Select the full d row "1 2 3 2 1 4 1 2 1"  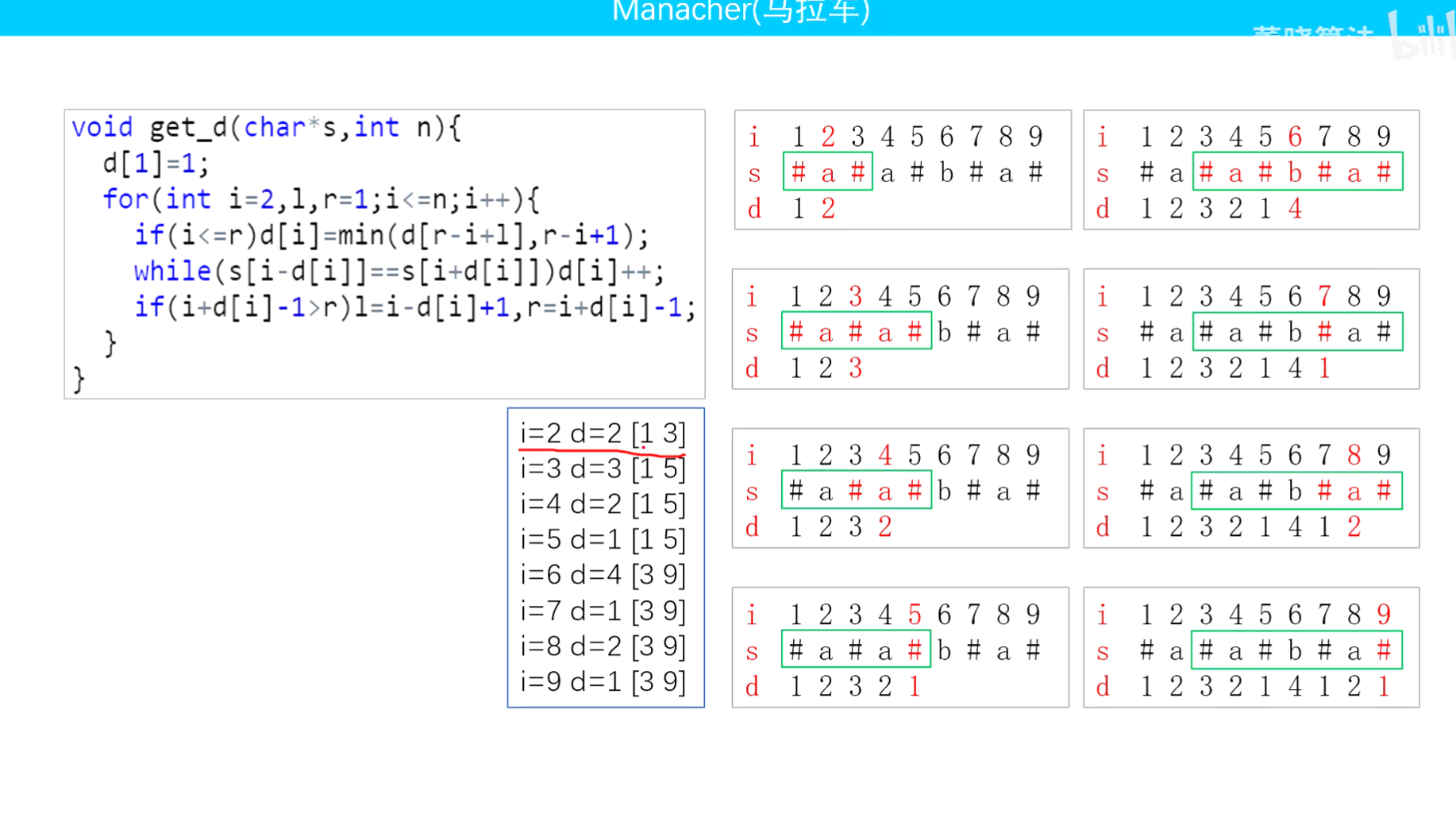click(x=1265, y=687)
